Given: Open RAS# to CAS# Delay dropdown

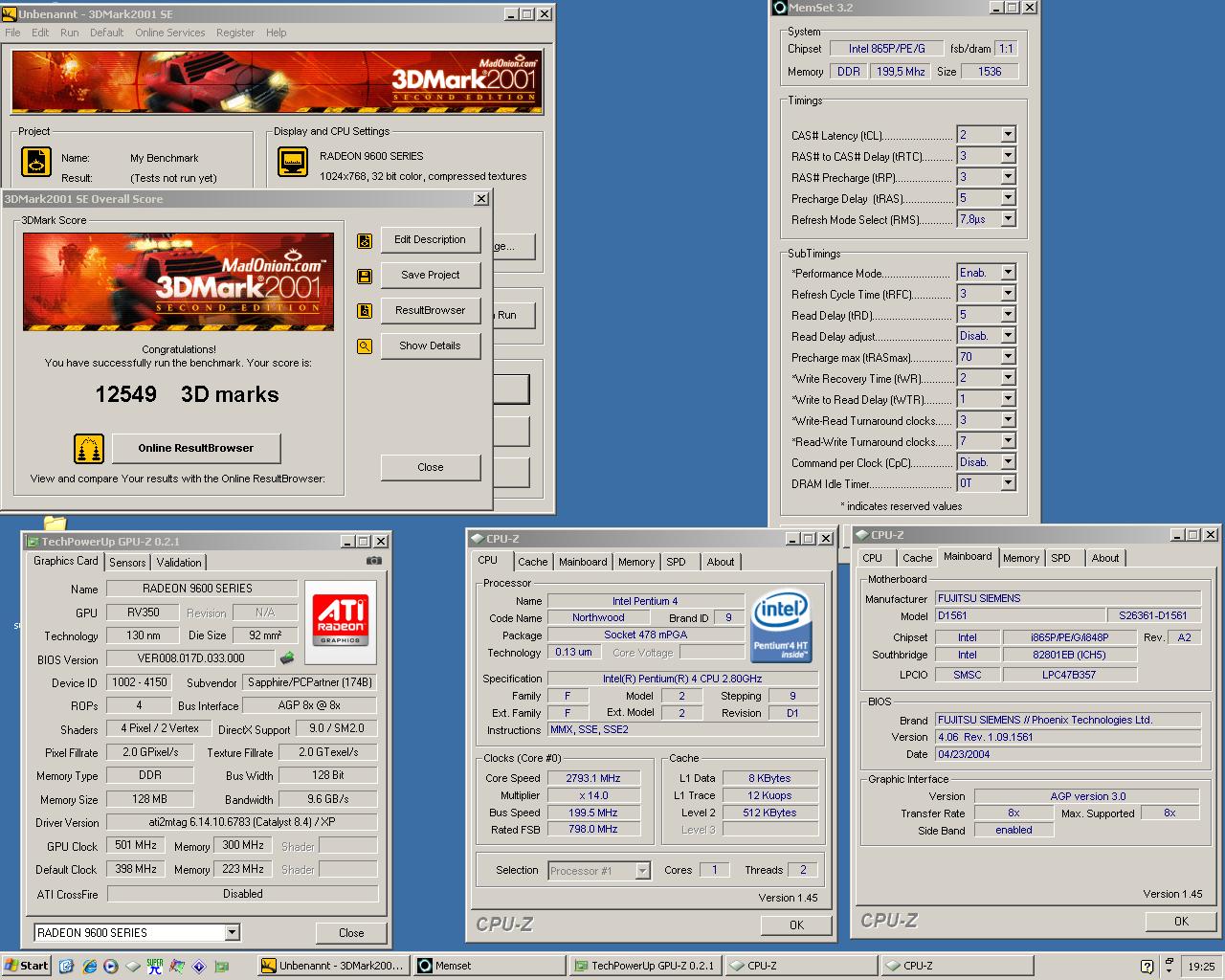Looking at the screenshot, I should 1008,156.
